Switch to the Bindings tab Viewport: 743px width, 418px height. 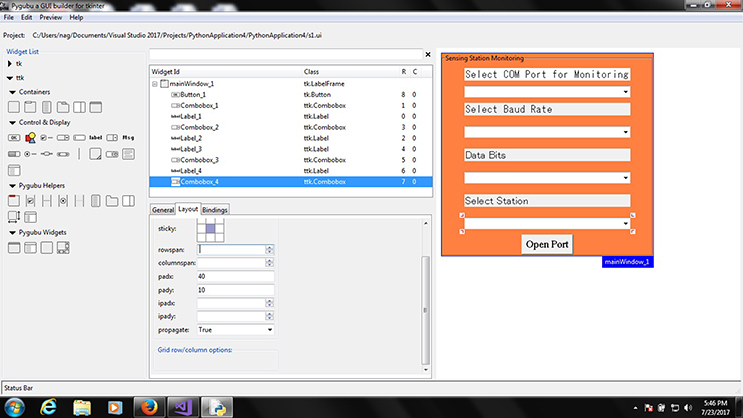pos(215,209)
